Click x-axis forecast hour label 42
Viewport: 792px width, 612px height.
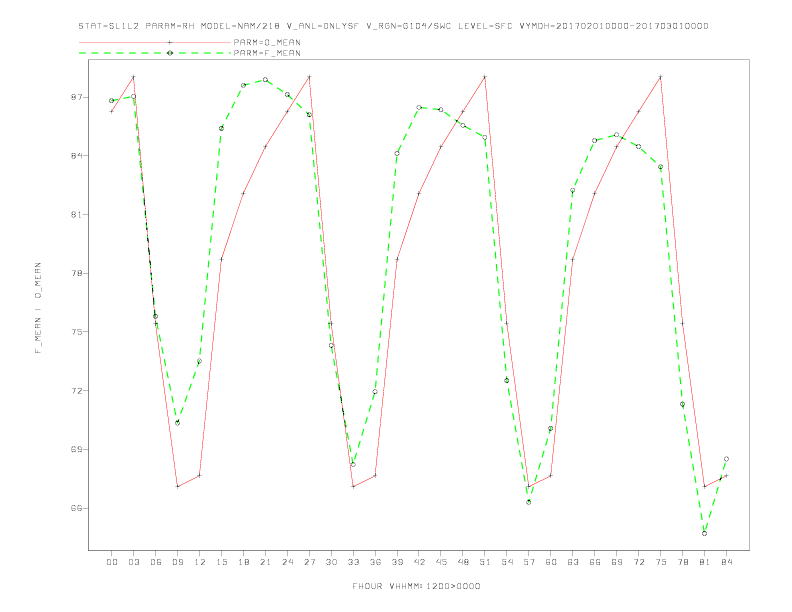pyautogui.click(x=419, y=562)
